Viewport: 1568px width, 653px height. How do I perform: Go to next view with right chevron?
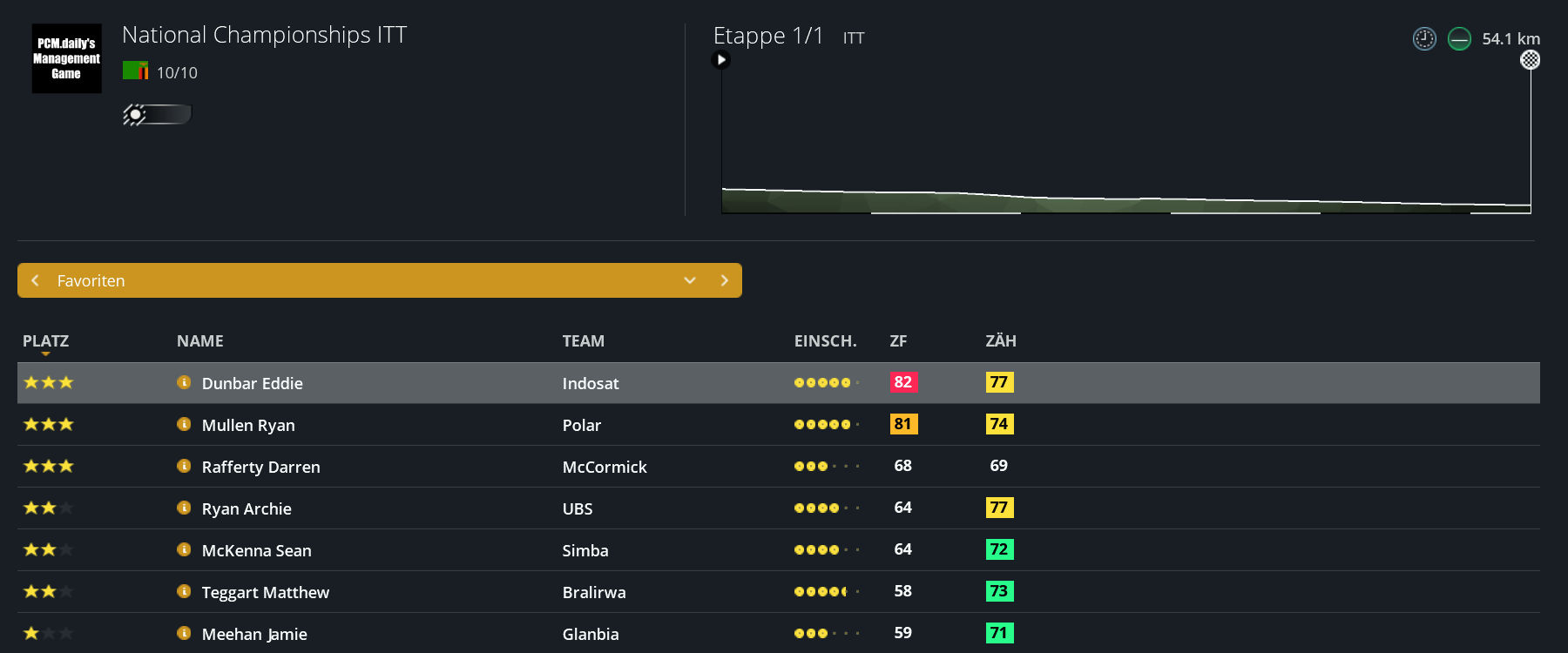[x=724, y=280]
